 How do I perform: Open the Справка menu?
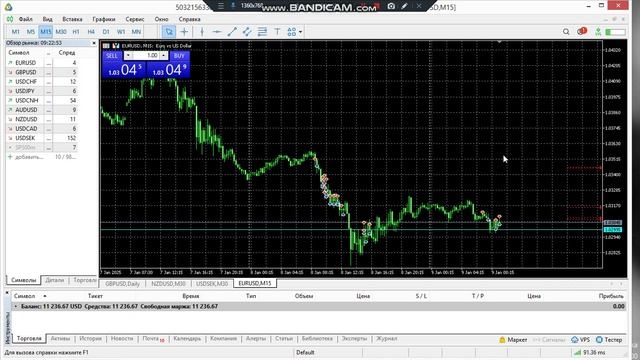pos(189,19)
